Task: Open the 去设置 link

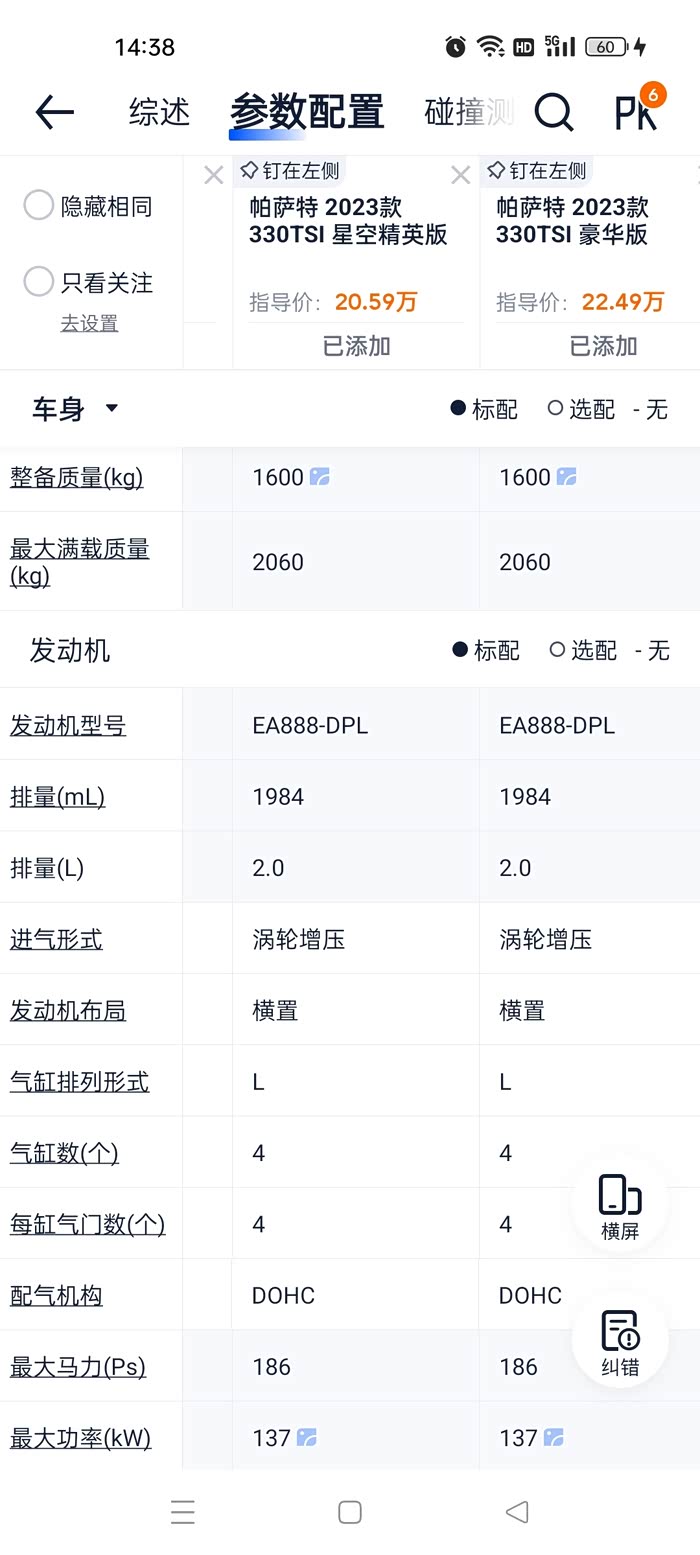Action: [x=89, y=323]
